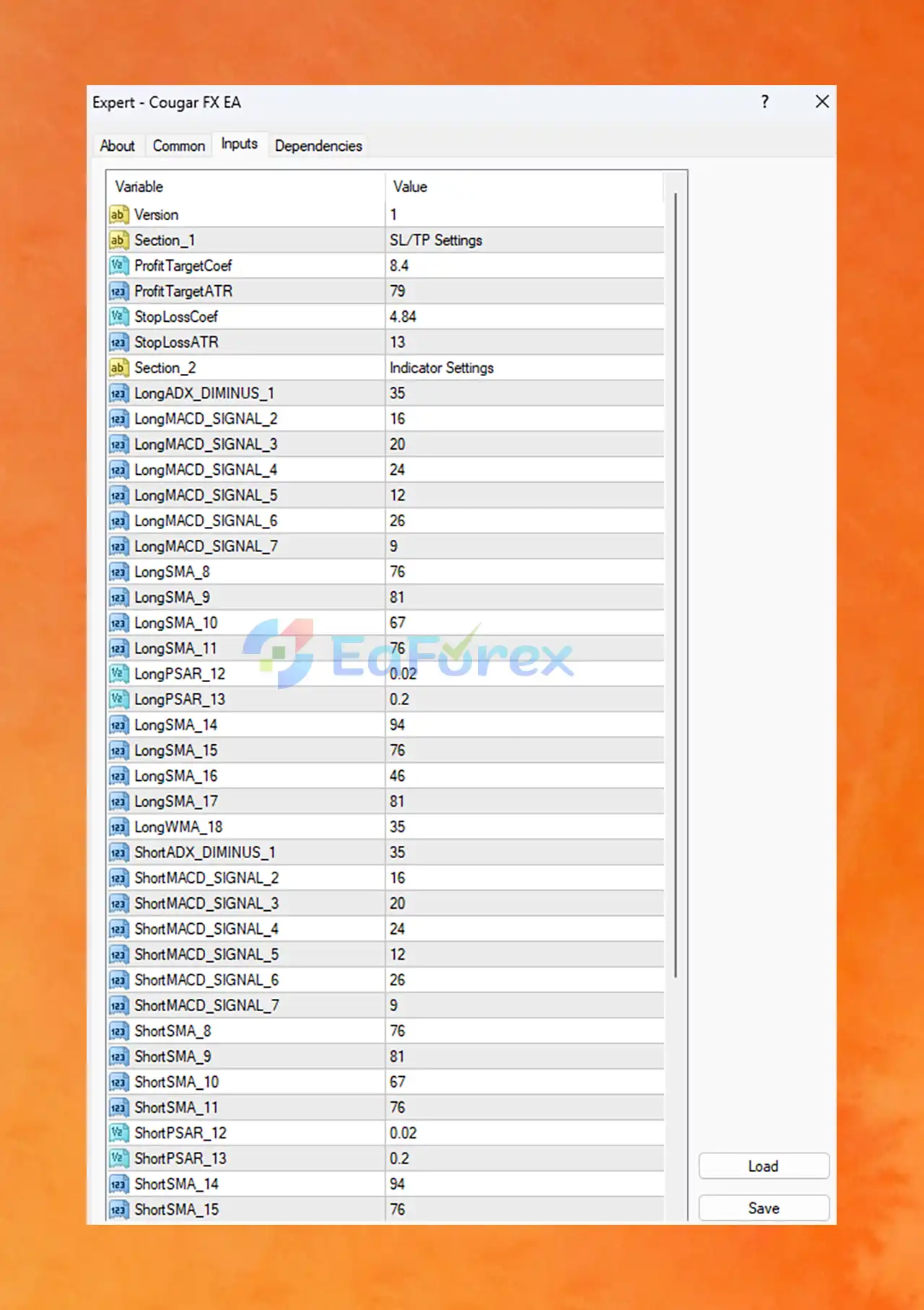The image size is (924, 1310).
Task: Click the Load button
Action: click(x=764, y=1166)
